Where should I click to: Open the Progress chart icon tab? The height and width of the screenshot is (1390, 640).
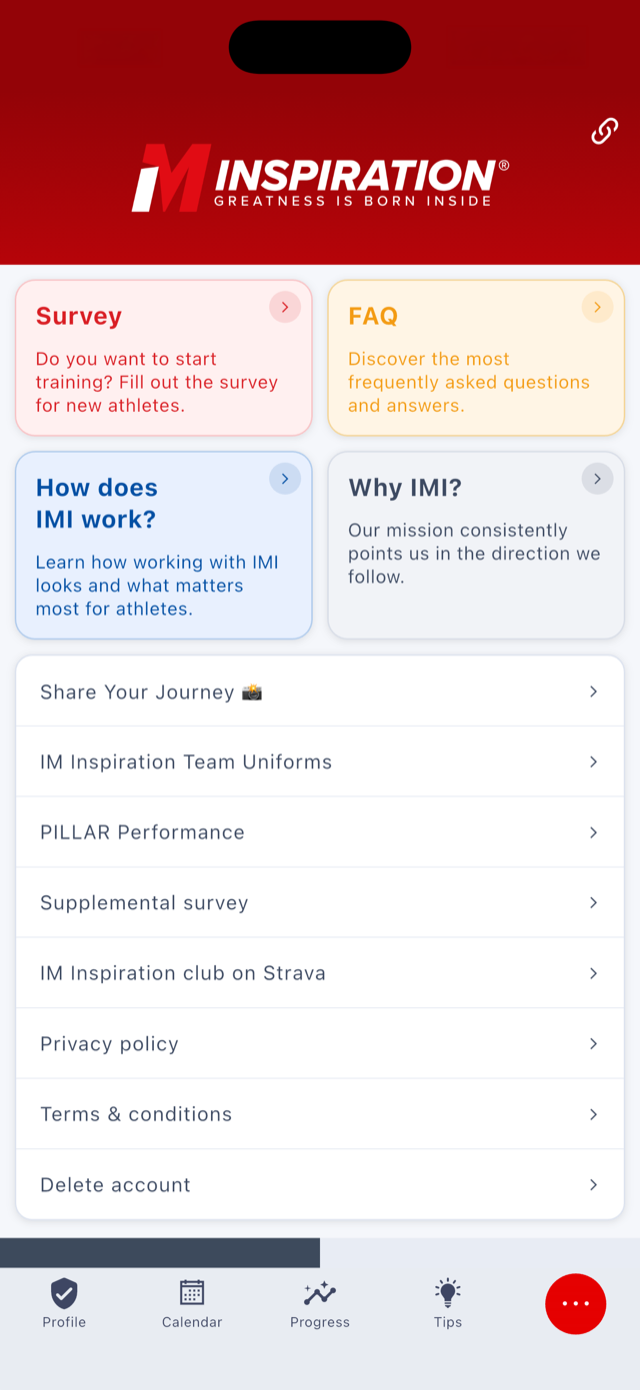pyautogui.click(x=320, y=1294)
